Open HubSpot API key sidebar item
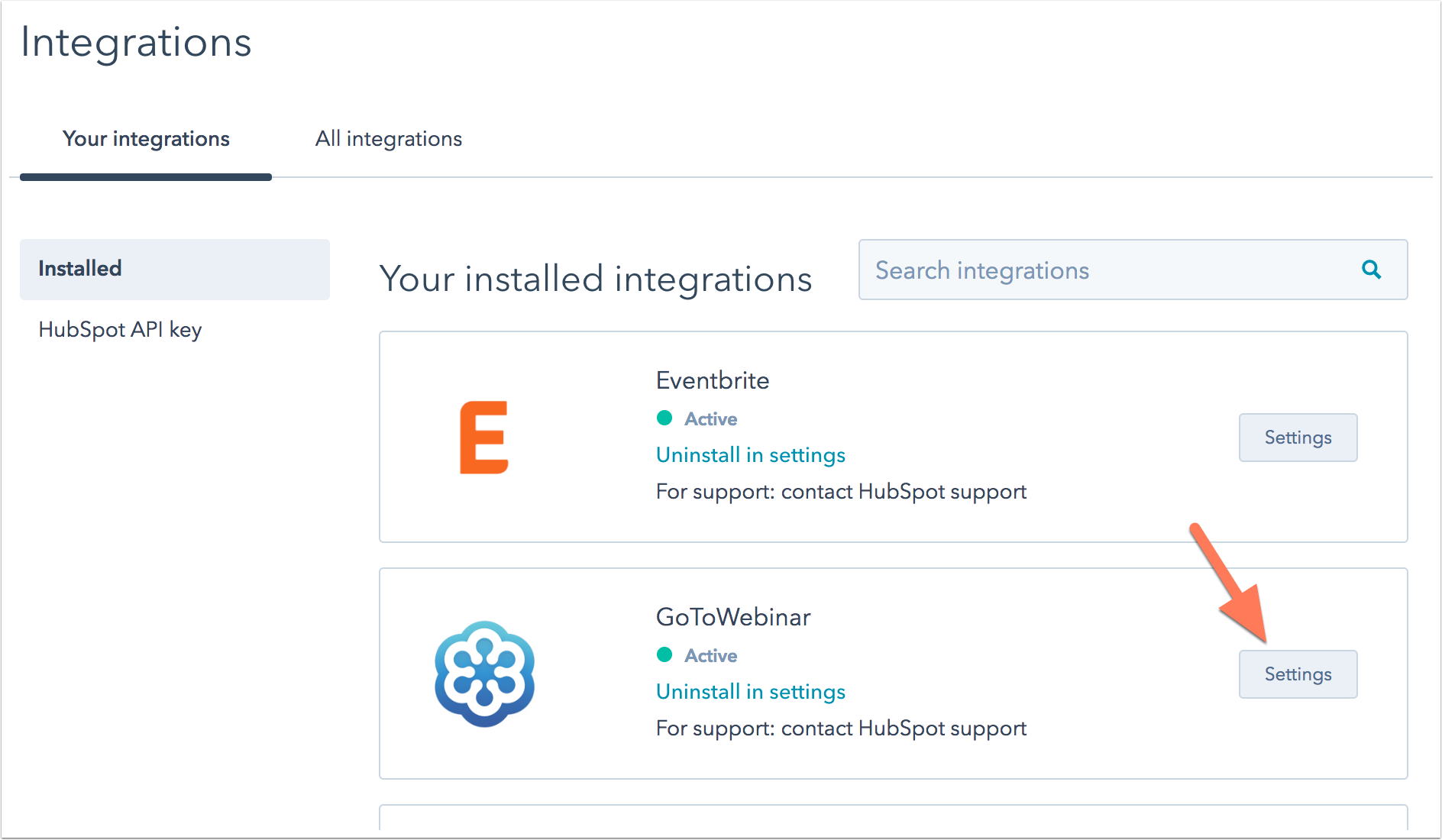The height and width of the screenshot is (840, 1442). click(x=120, y=330)
